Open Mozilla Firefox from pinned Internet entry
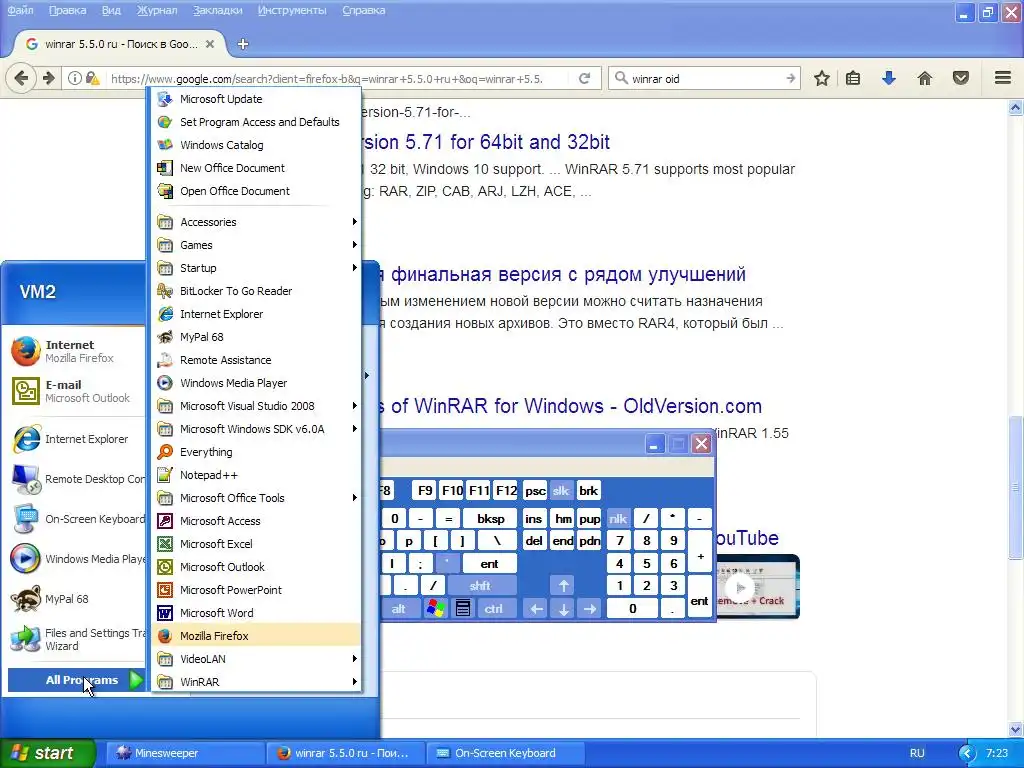This screenshot has width=1024, height=768. 77,351
